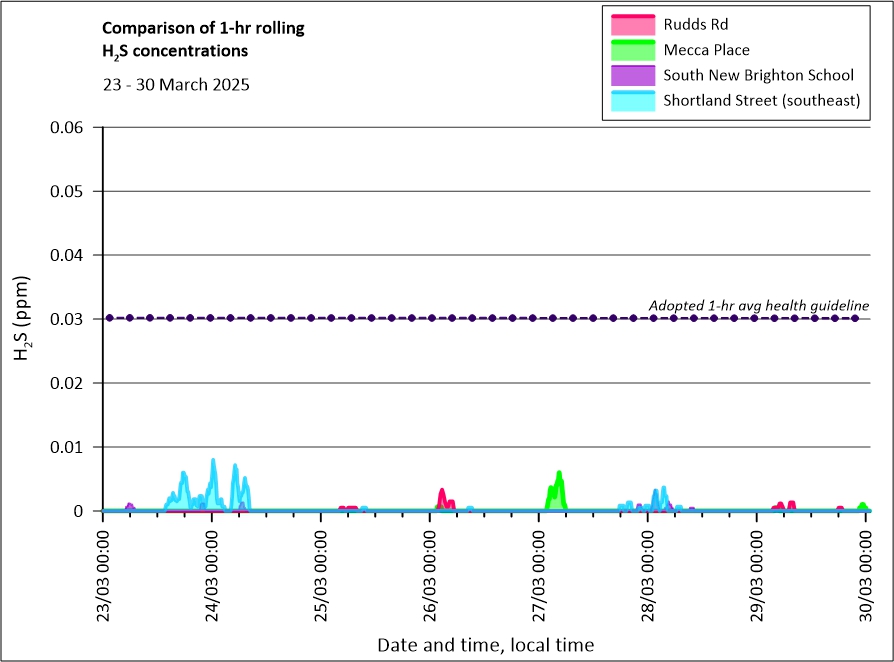Screen dimensions: 894x662
Task: Click the South New Brighton School purple swatch
Action: [x=631, y=75]
